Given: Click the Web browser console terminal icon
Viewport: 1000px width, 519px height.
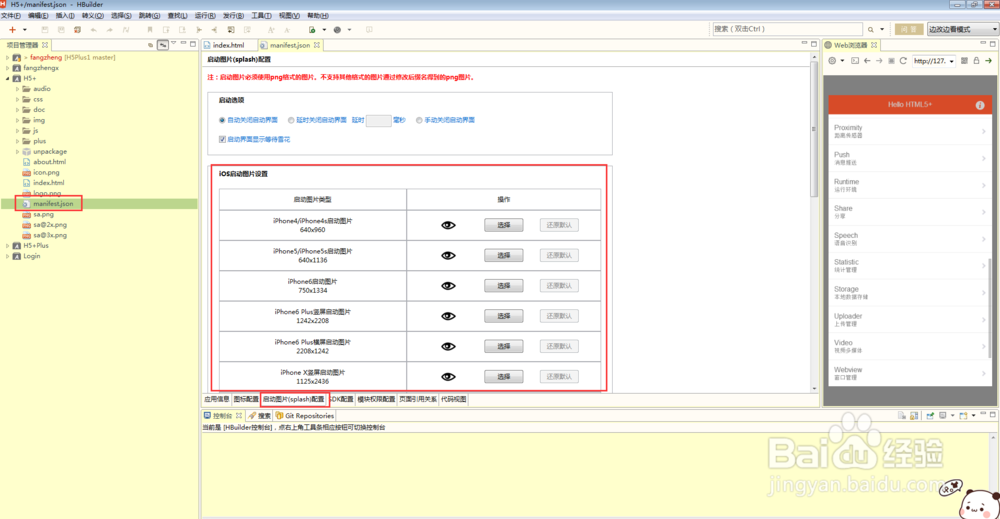Looking at the screenshot, I should [855, 61].
